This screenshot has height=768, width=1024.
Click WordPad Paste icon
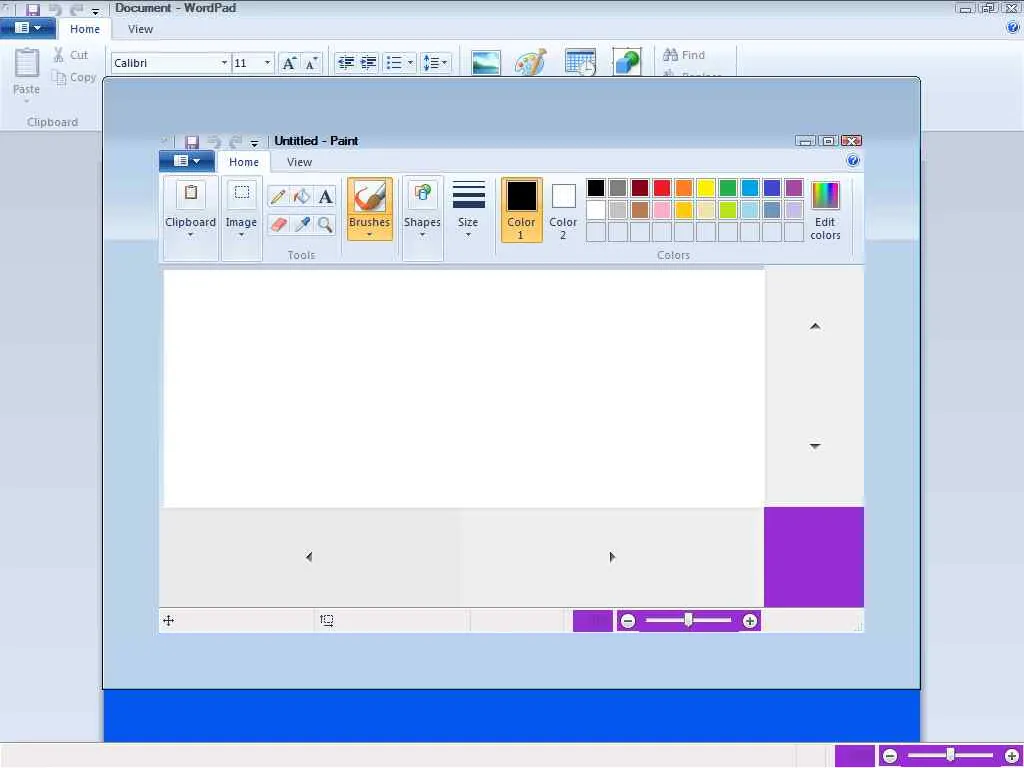click(x=27, y=64)
